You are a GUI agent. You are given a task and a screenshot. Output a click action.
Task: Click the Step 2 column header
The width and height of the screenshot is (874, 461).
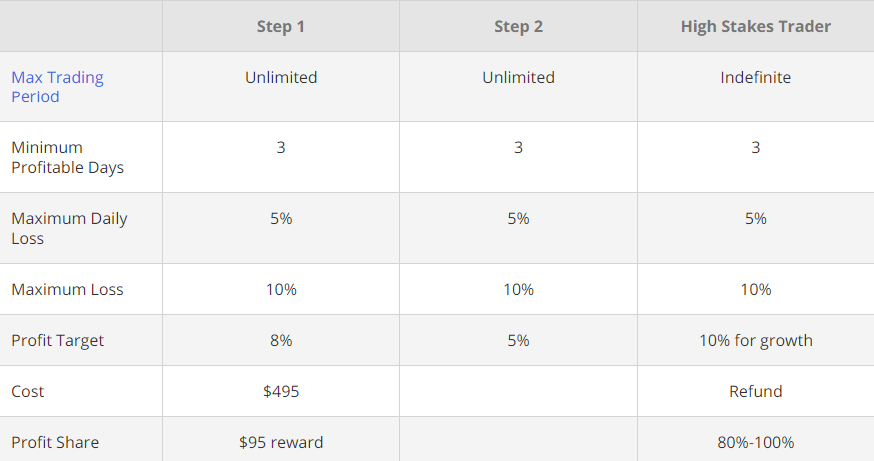pyautogui.click(x=518, y=27)
